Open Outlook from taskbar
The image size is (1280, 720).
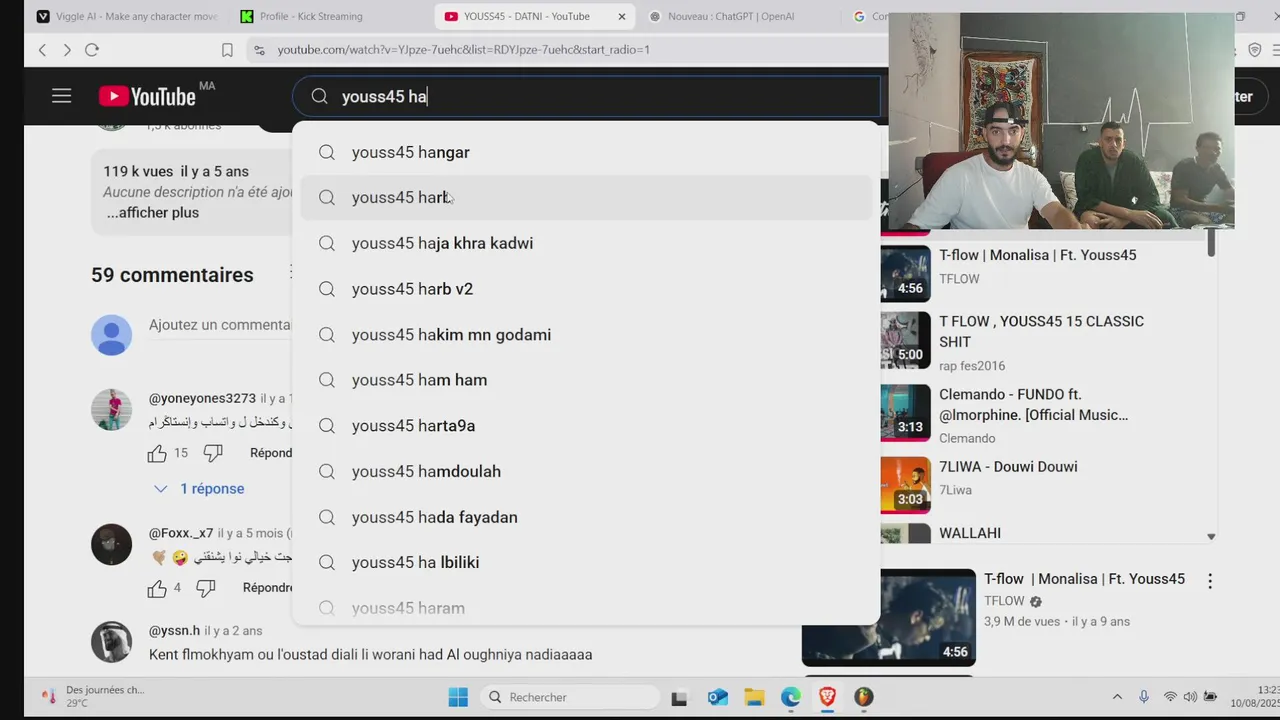click(x=717, y=697)
